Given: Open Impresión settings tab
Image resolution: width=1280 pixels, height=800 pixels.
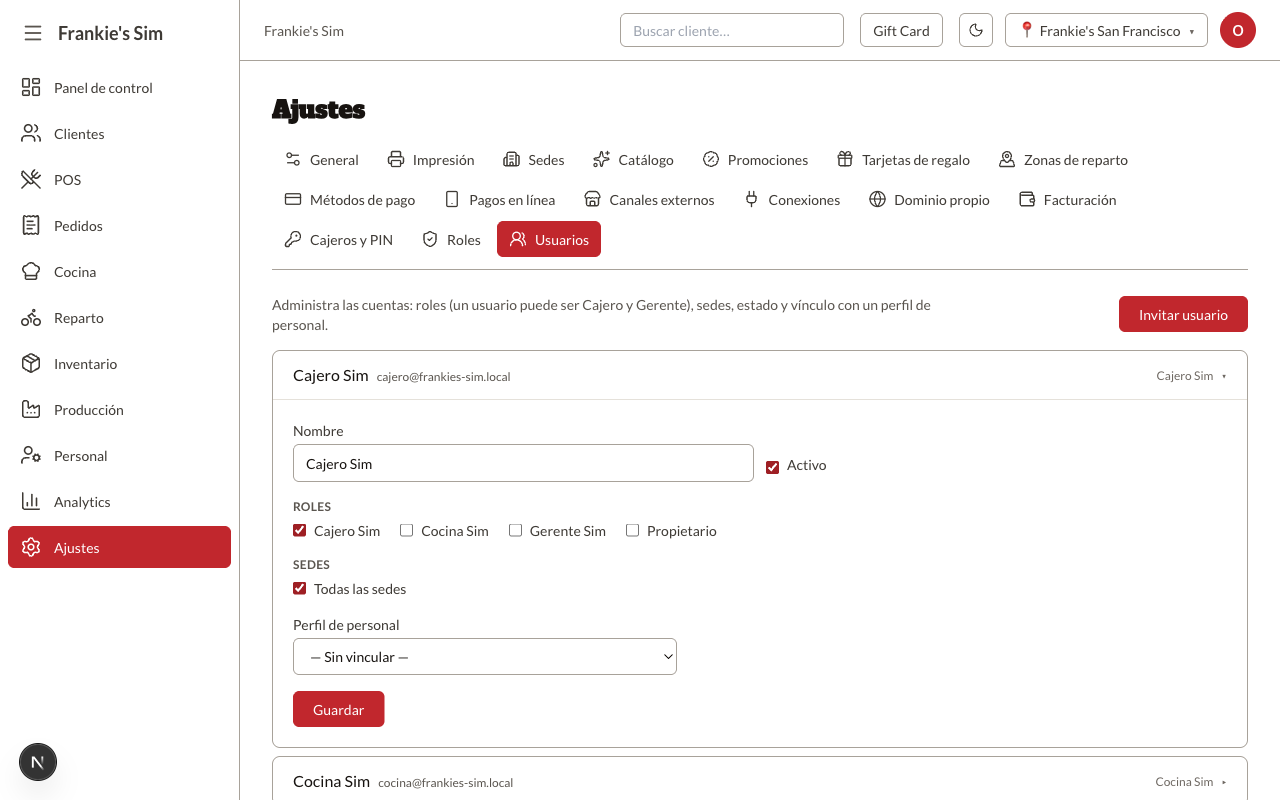Looking at the screenshot, I should [x=431, y=160].
